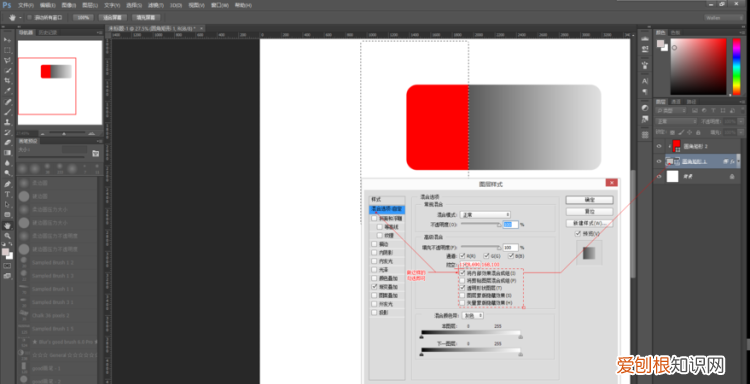Open the 滤镜 menu
Image resolution: width=750 pixels, height=384 pixels.
tap(155, 5)
